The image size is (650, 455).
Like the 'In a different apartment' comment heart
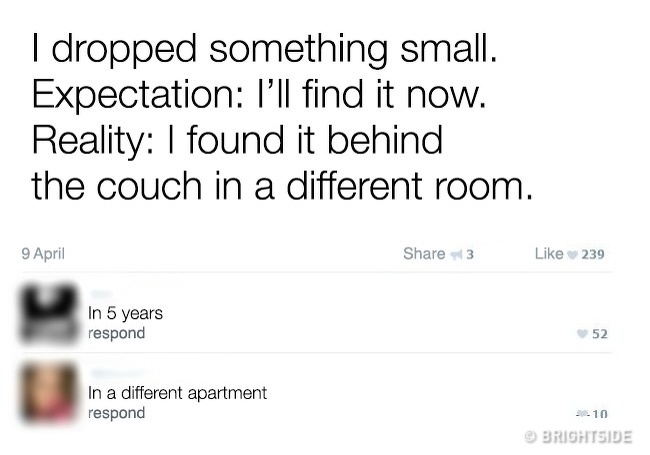[x=582, y=413]
